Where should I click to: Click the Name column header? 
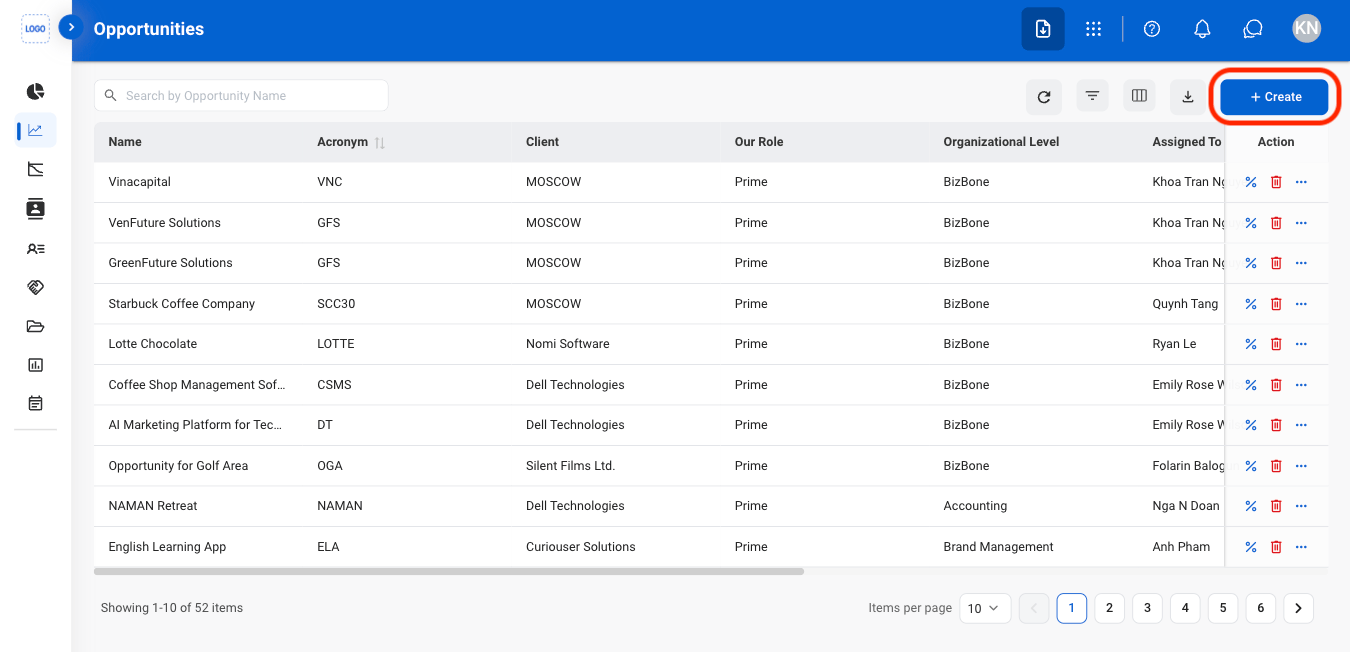[125, 142]
